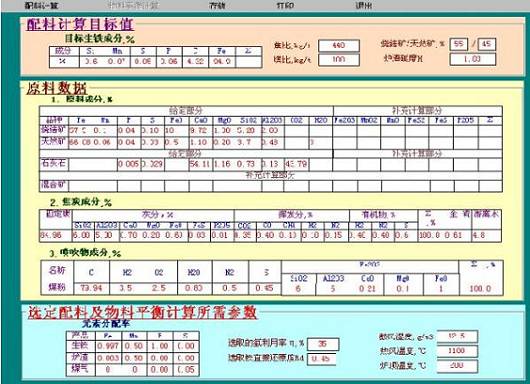Select the 煤粉 carbon value 73.94
The width and height of the screenshot is (530, 384).
[x=92, y=288]
